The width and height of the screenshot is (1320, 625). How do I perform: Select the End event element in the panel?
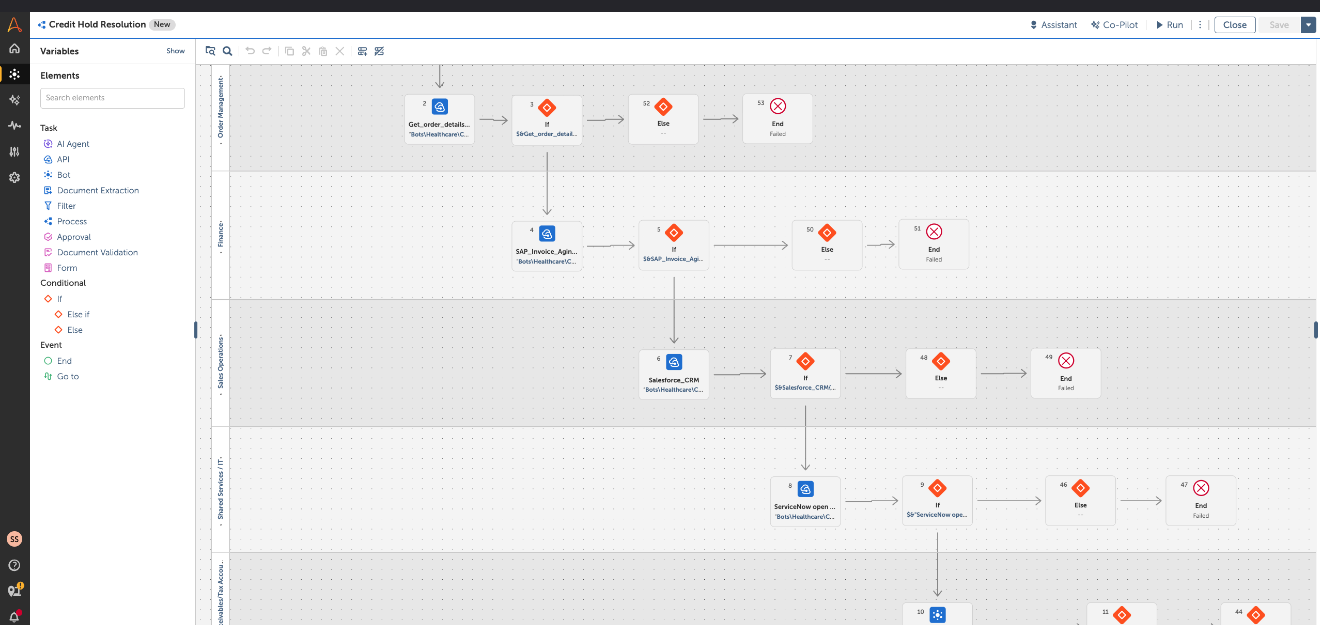click(57, 361)
